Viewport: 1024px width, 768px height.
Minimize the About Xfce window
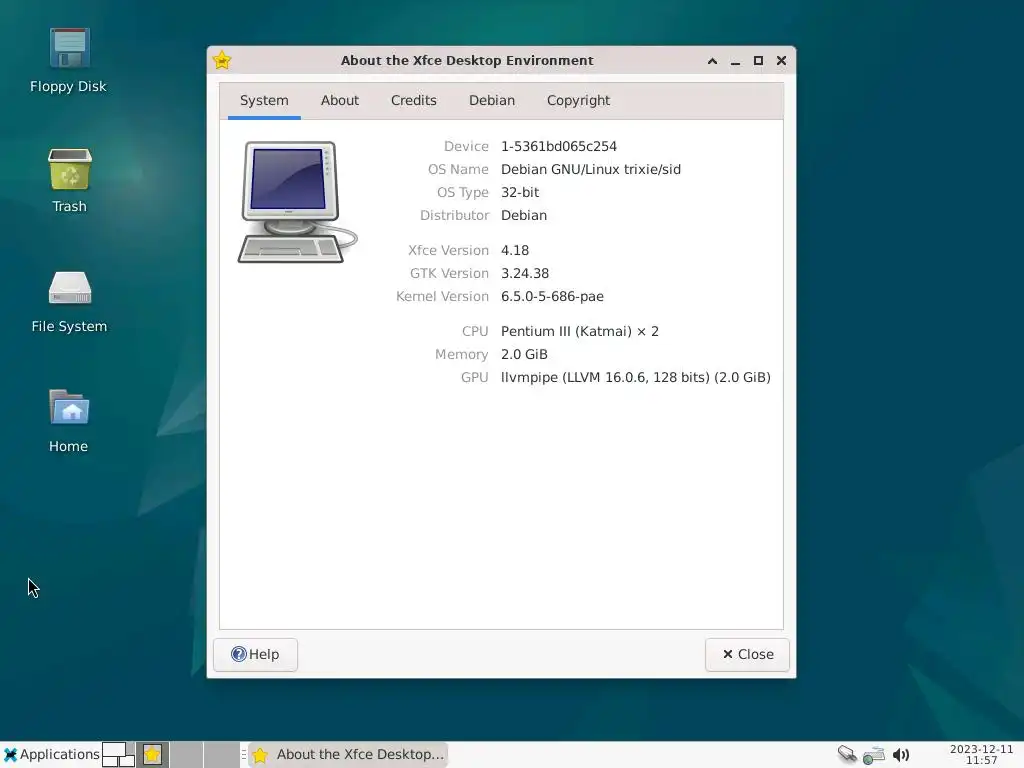(x=735, y=61)
